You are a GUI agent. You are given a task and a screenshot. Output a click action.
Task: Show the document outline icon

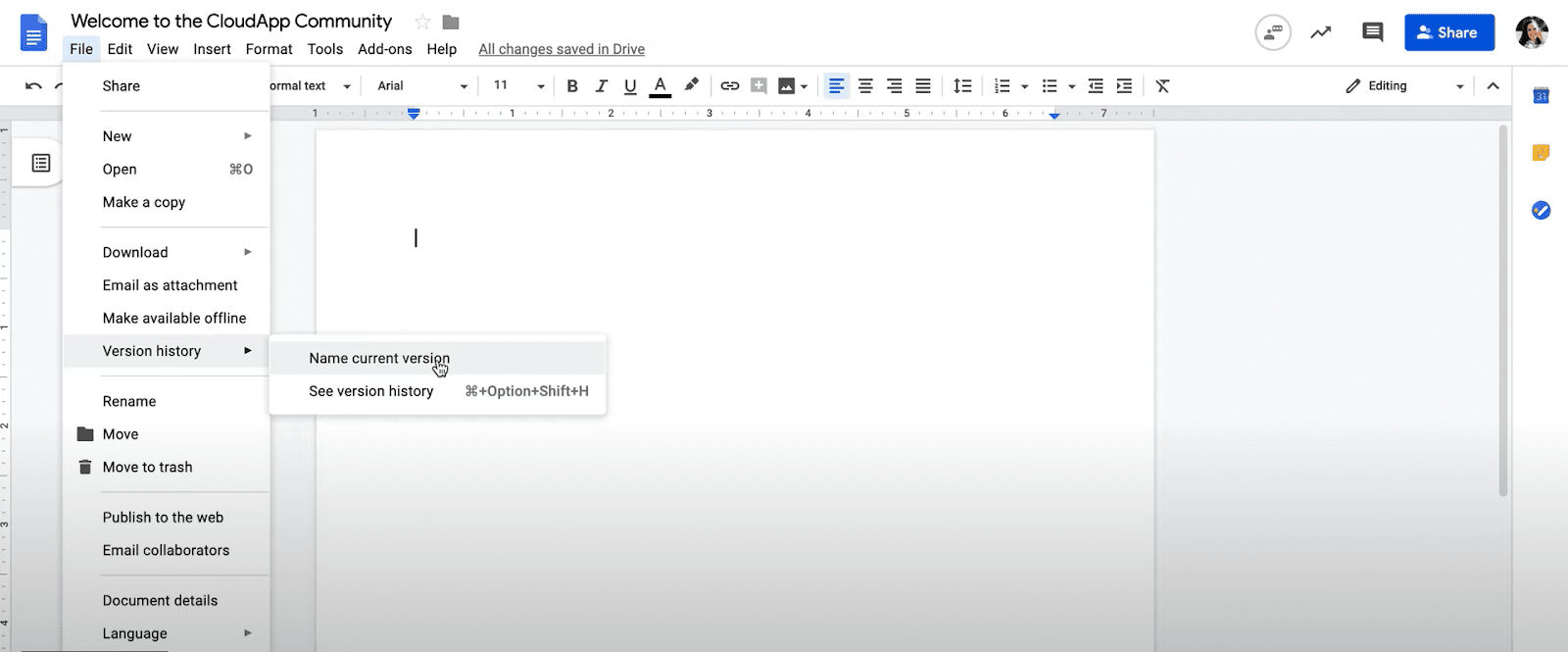pyautogui.click(x=40, y=163)
